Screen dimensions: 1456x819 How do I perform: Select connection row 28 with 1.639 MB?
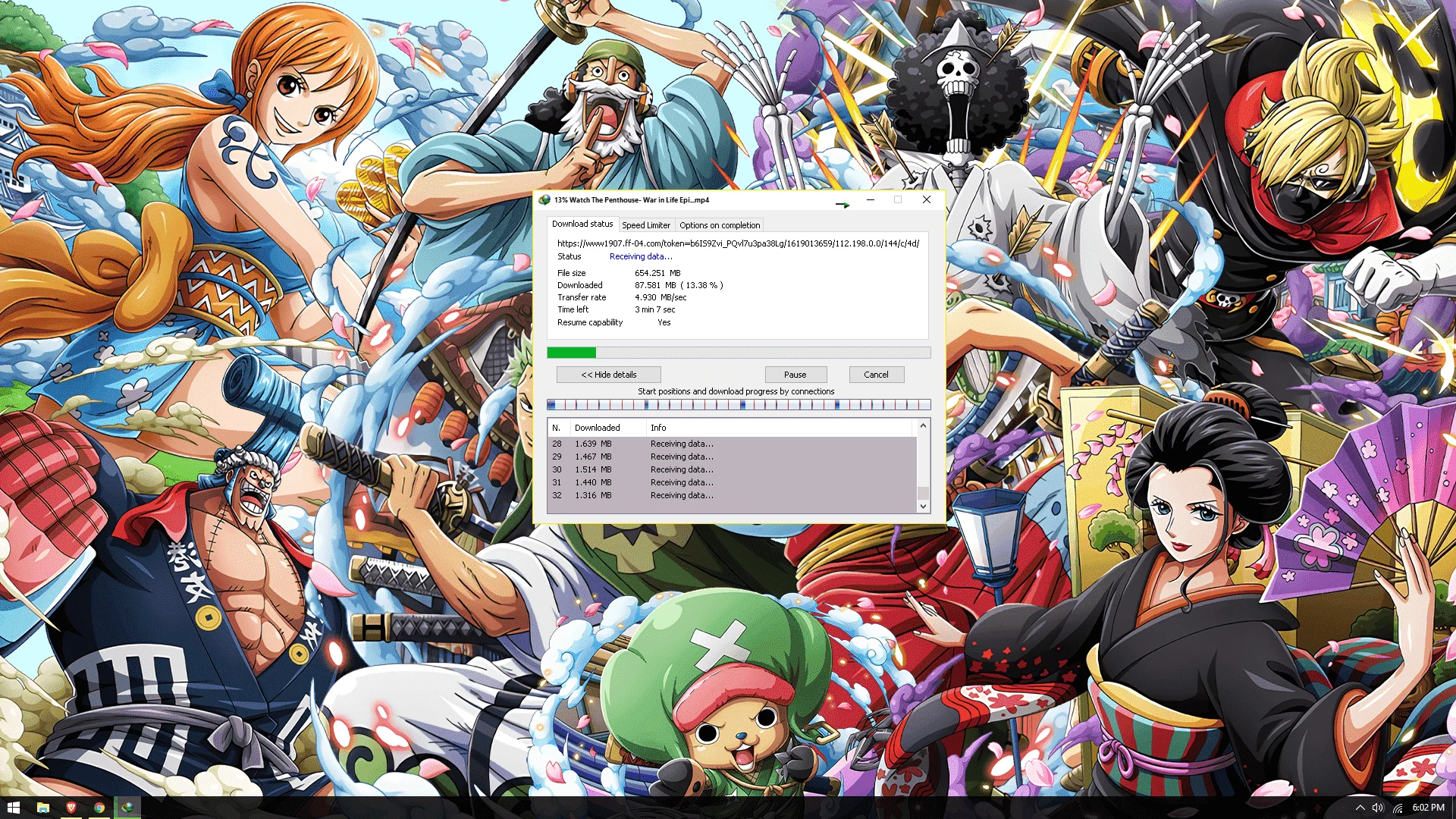click(x=732, y=444)
